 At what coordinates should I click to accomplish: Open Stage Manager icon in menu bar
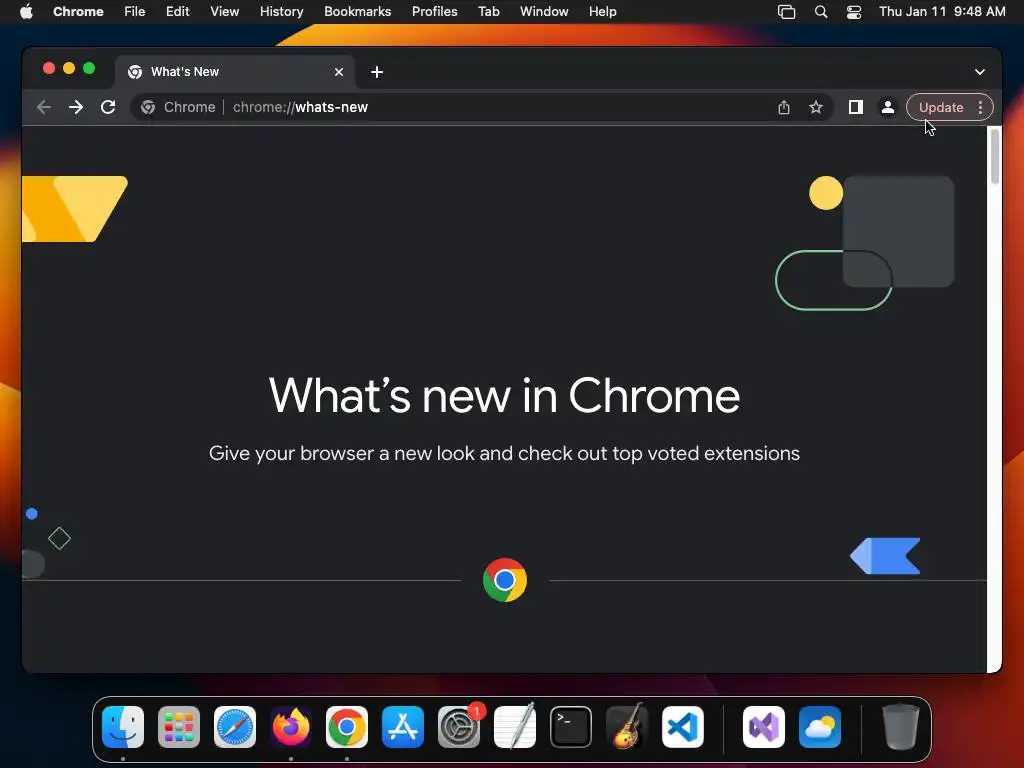(786, 12)
